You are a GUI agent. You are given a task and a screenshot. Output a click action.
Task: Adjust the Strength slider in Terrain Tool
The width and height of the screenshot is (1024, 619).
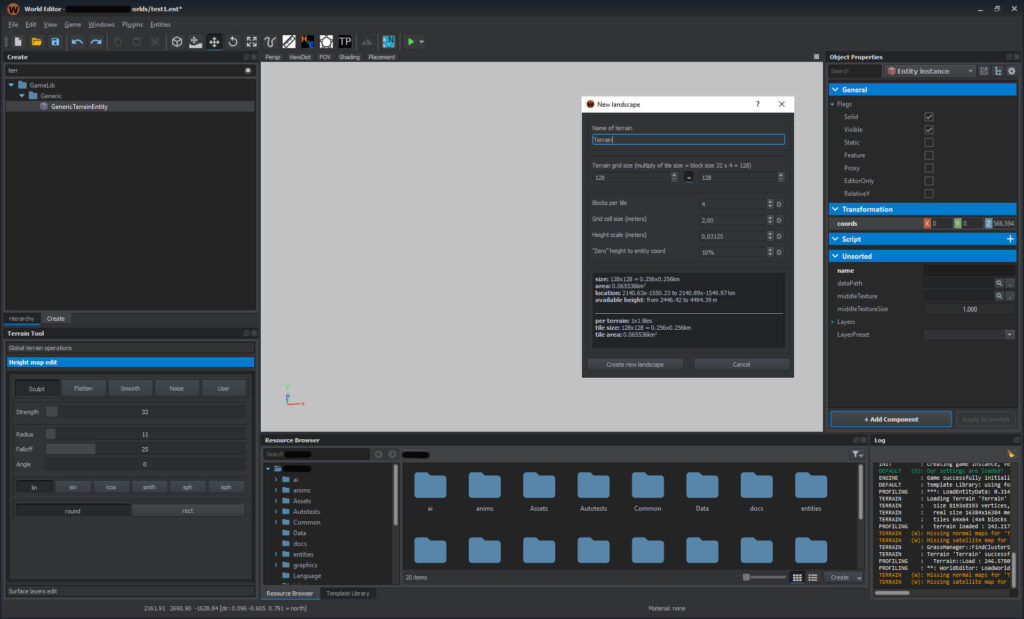coord(144,411)
